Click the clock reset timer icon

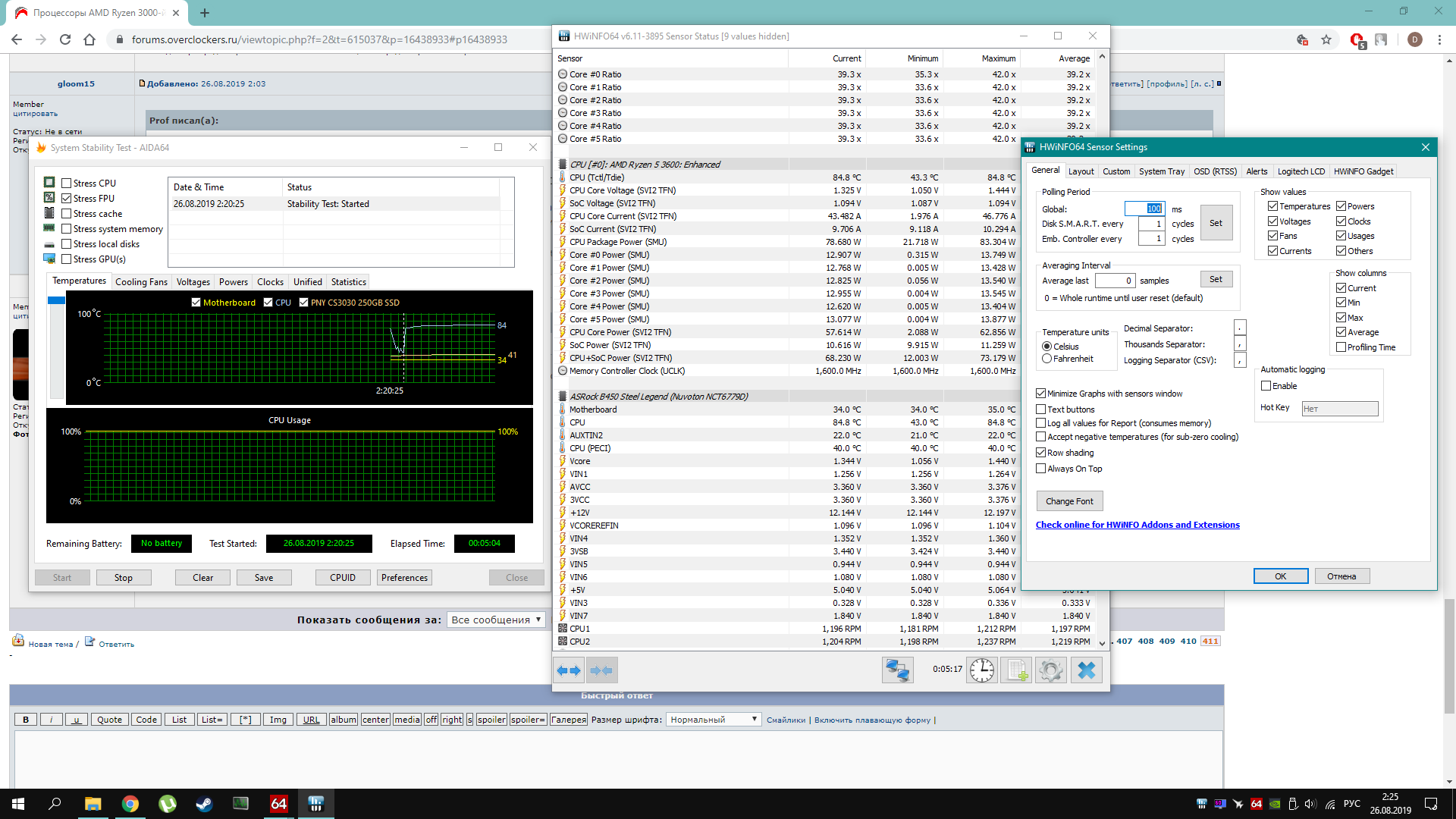click(x=982, y=670)
